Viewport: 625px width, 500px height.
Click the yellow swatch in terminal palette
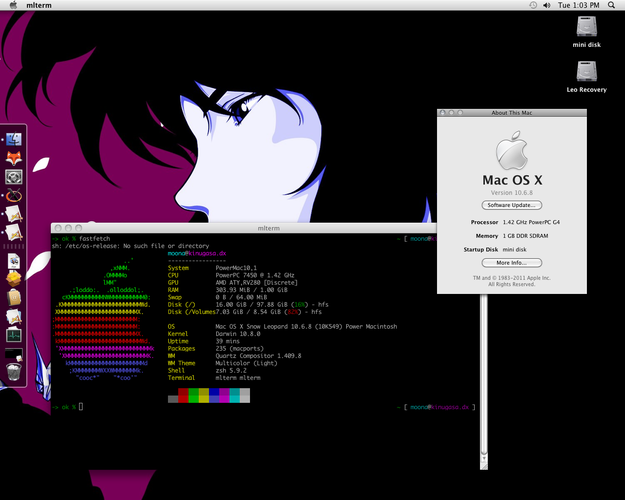[x=204, y=395]
